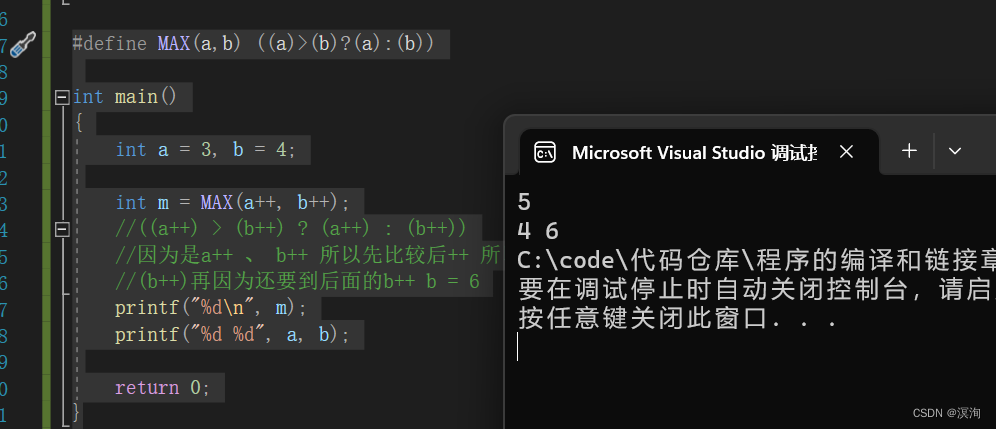Click the CSDN watermark text
The image size is (996, 429).
click(947, 413)
